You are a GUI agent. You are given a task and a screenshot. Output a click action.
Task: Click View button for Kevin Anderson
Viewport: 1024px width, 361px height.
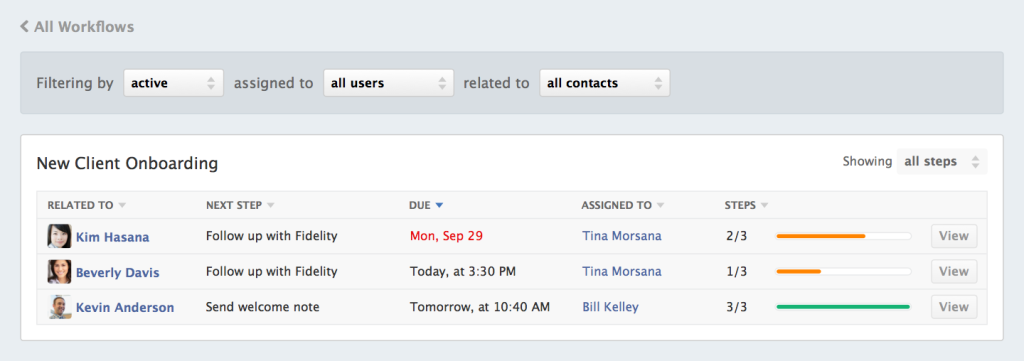click(x=954, y=307)
